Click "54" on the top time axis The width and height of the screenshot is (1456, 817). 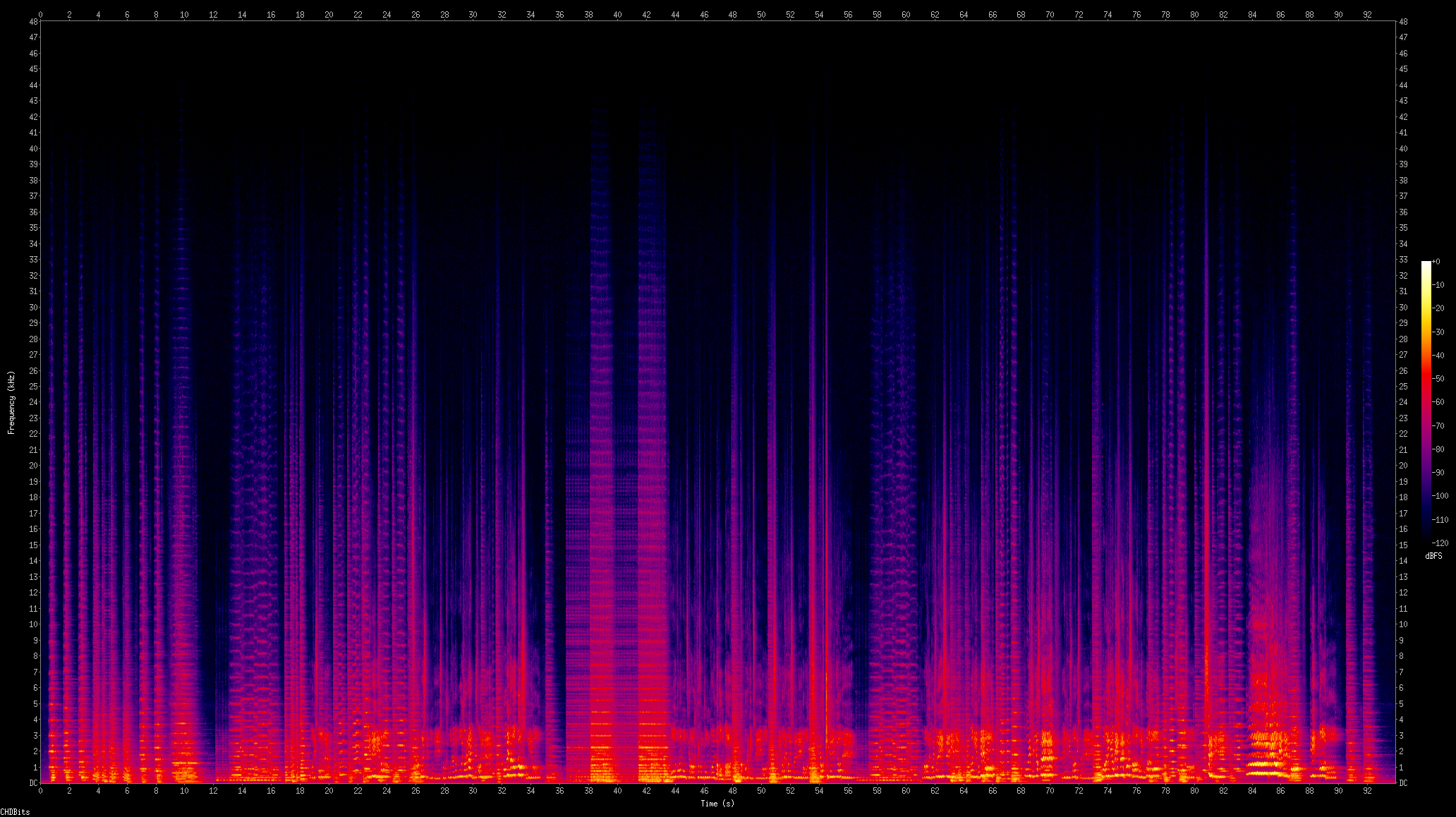click(819, 14)
